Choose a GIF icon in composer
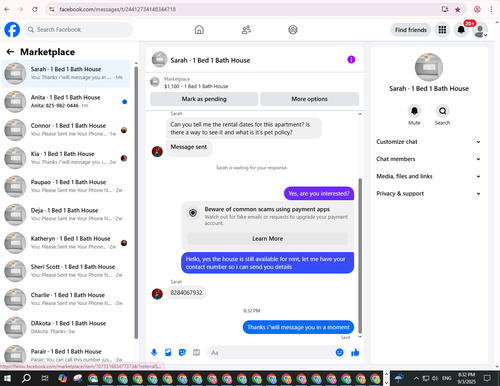The height and width of the screenshot is (386, 500). point(196,352)
